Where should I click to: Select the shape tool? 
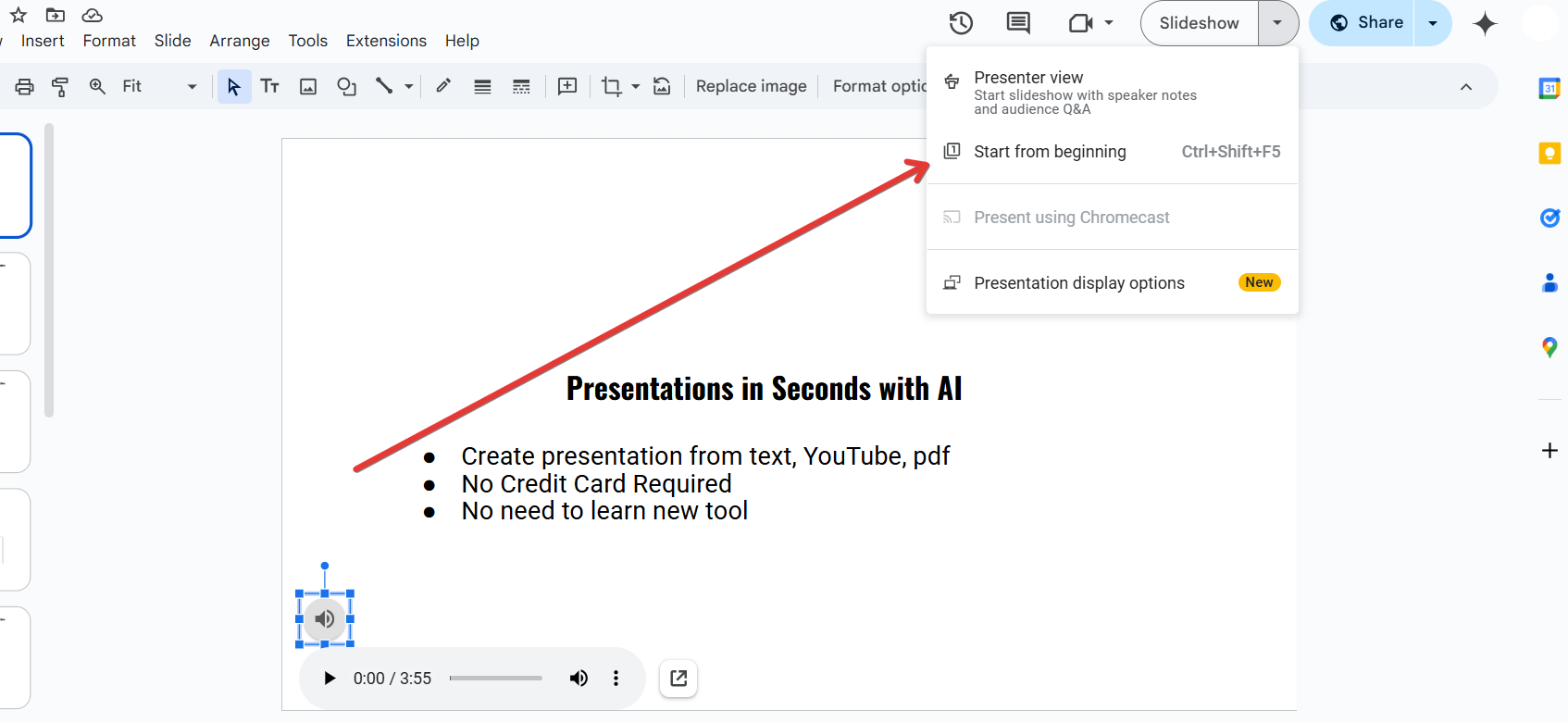pyautogui.click(x=346, y=86)
